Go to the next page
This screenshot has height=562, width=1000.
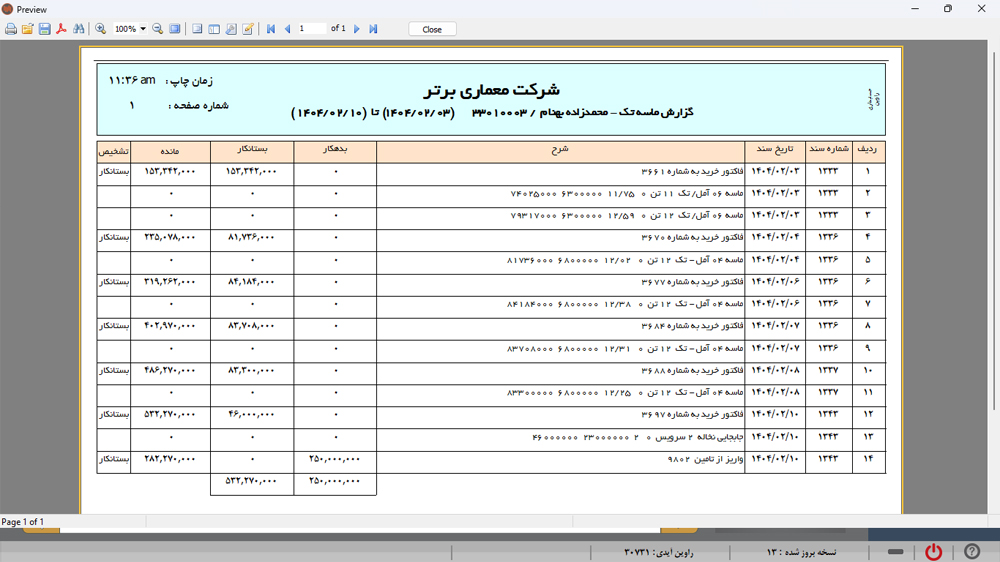(x=357, y=29)
